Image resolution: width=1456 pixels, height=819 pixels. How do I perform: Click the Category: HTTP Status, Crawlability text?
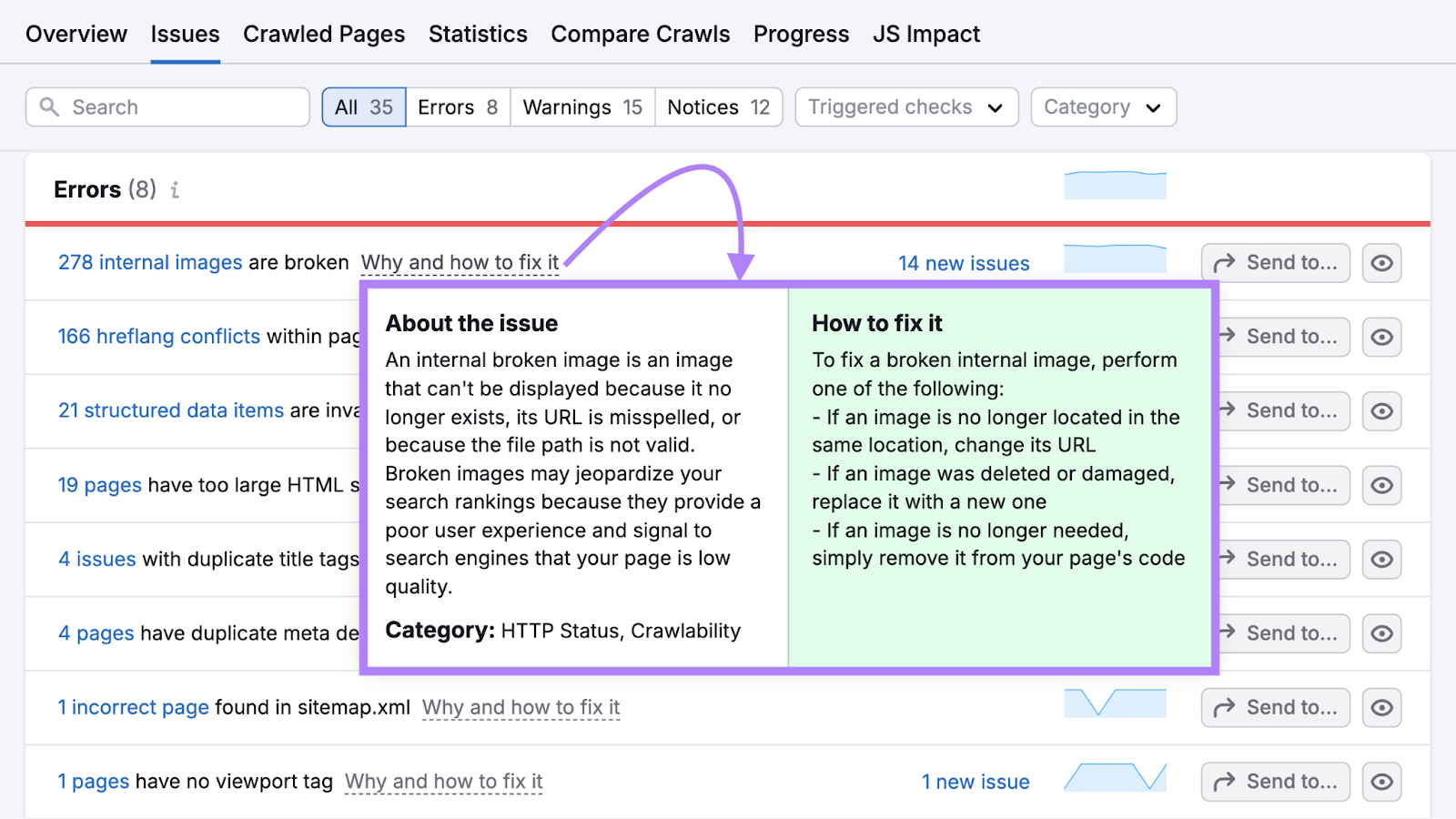click(x=563, y=631)
